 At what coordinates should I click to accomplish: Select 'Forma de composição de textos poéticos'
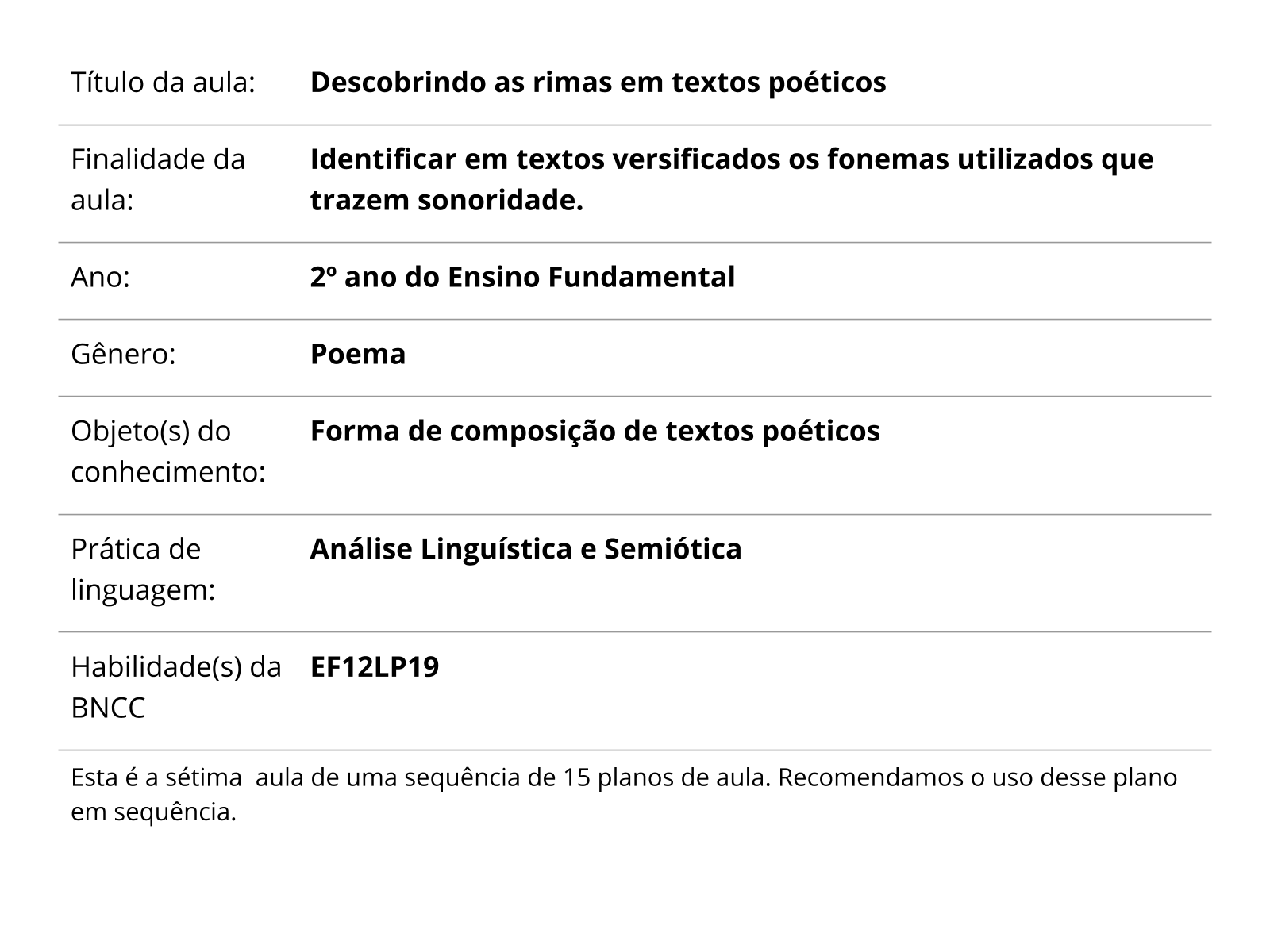595,431
